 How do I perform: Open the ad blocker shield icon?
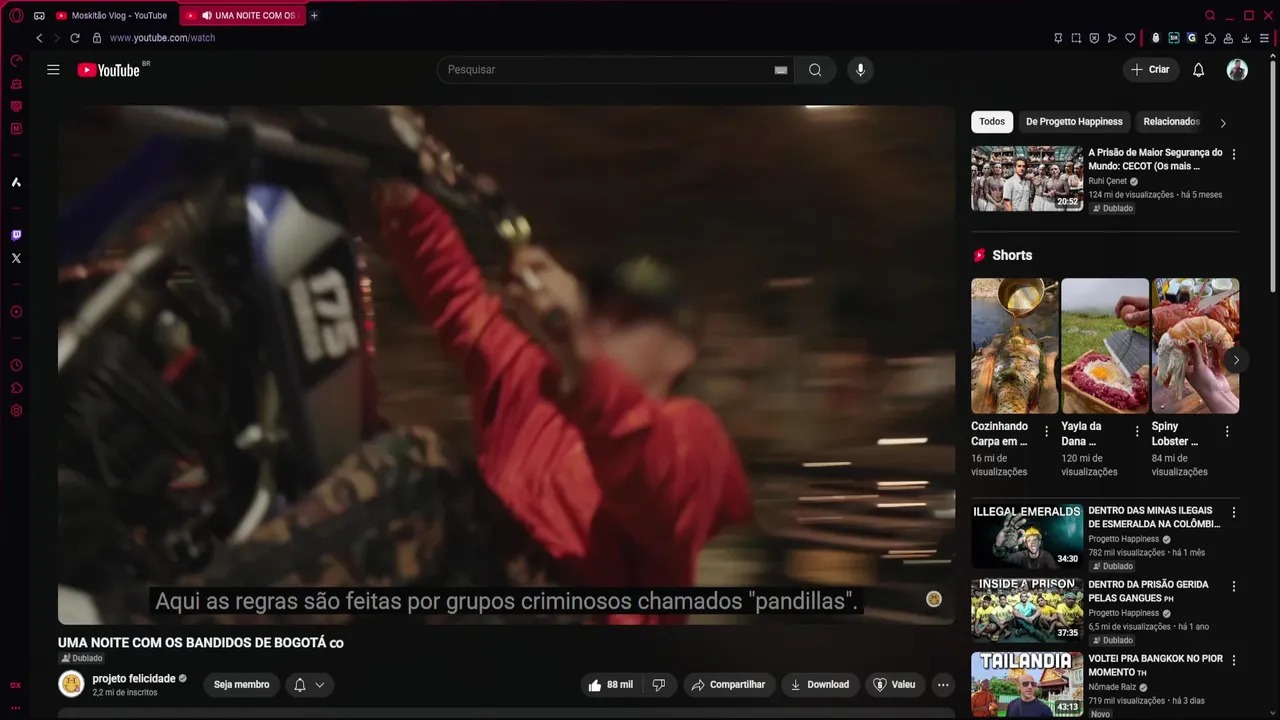[x=1094, y=38]
